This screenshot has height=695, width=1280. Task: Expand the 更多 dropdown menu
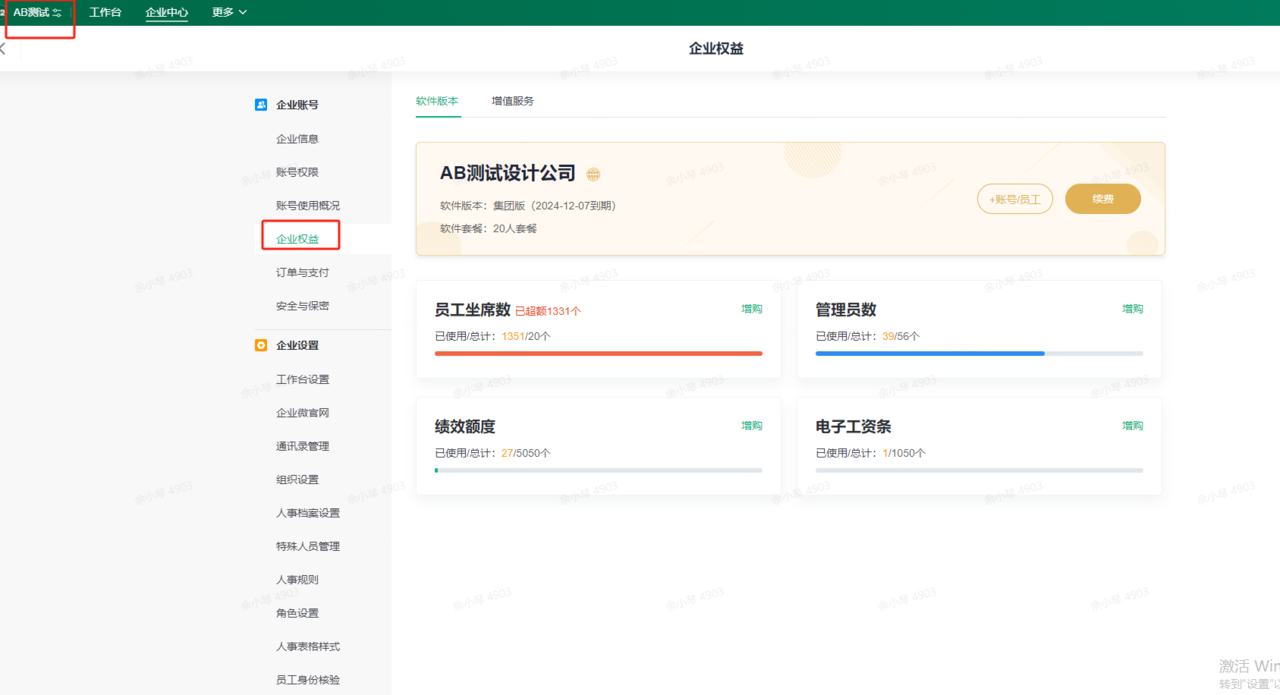coord(229,13)
